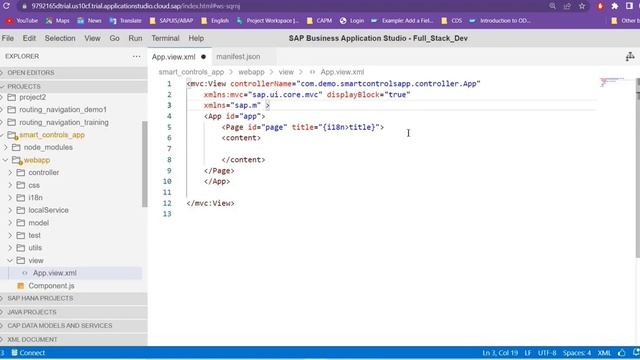640x360 pixels.
Task: Expand the project2 folder
Action: click(x=33, y=97)
